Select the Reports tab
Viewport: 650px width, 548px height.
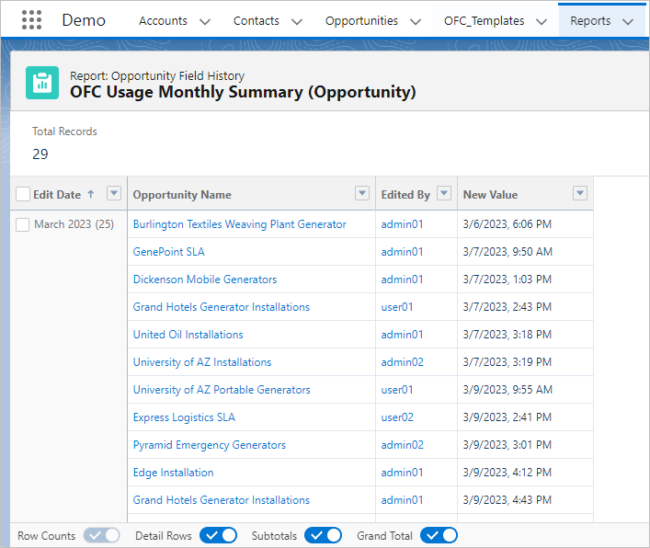(x=590, y=21)
